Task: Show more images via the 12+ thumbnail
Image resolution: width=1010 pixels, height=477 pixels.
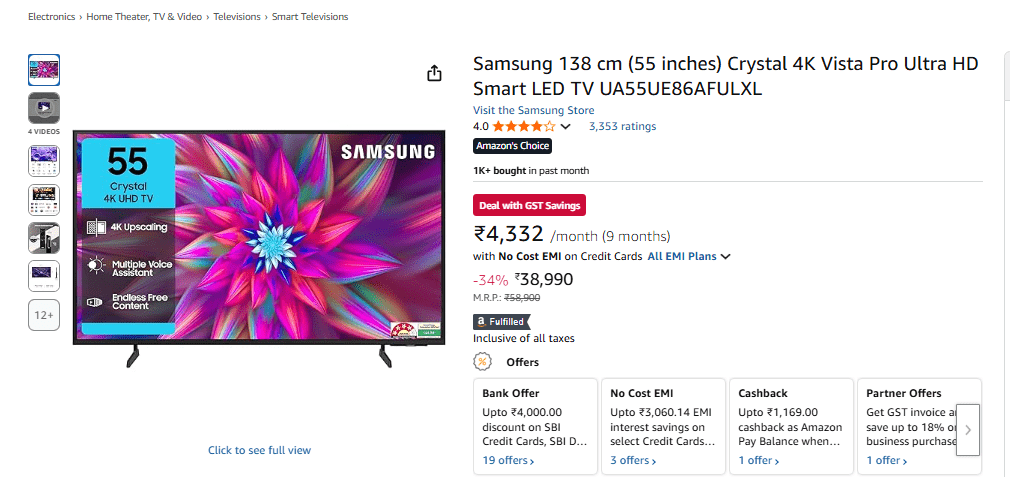Action: (x=44, y=315)
